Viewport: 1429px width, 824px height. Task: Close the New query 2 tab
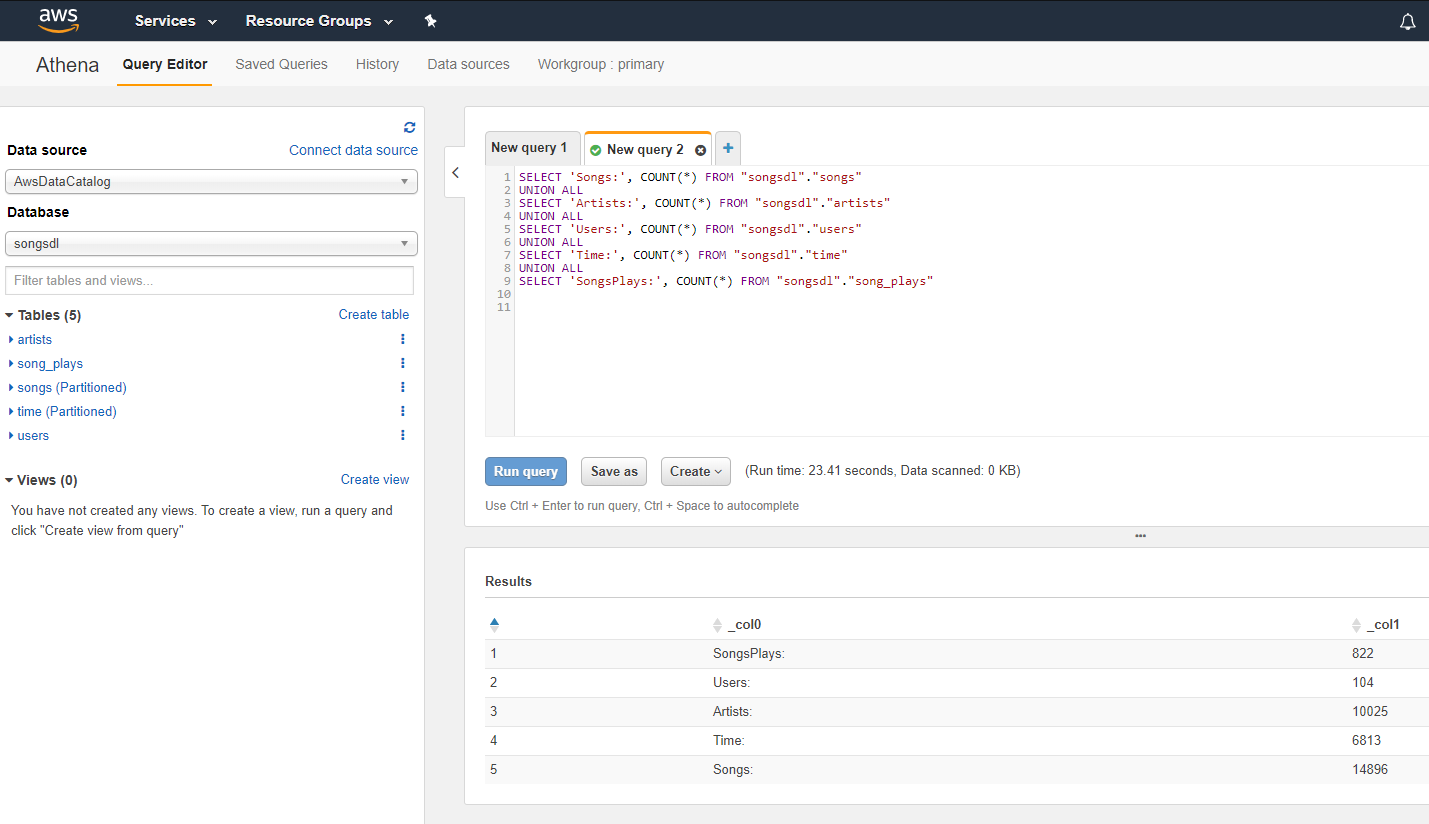pyautogui.click(x=700, y=150)
